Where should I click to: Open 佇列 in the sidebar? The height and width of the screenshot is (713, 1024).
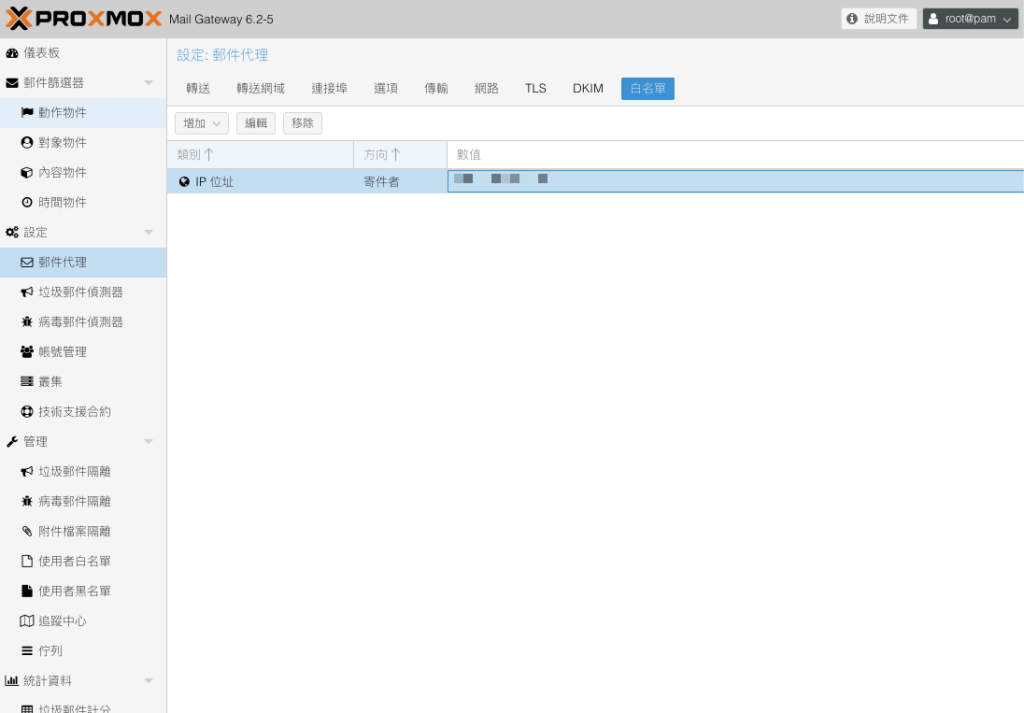(83, 651)
